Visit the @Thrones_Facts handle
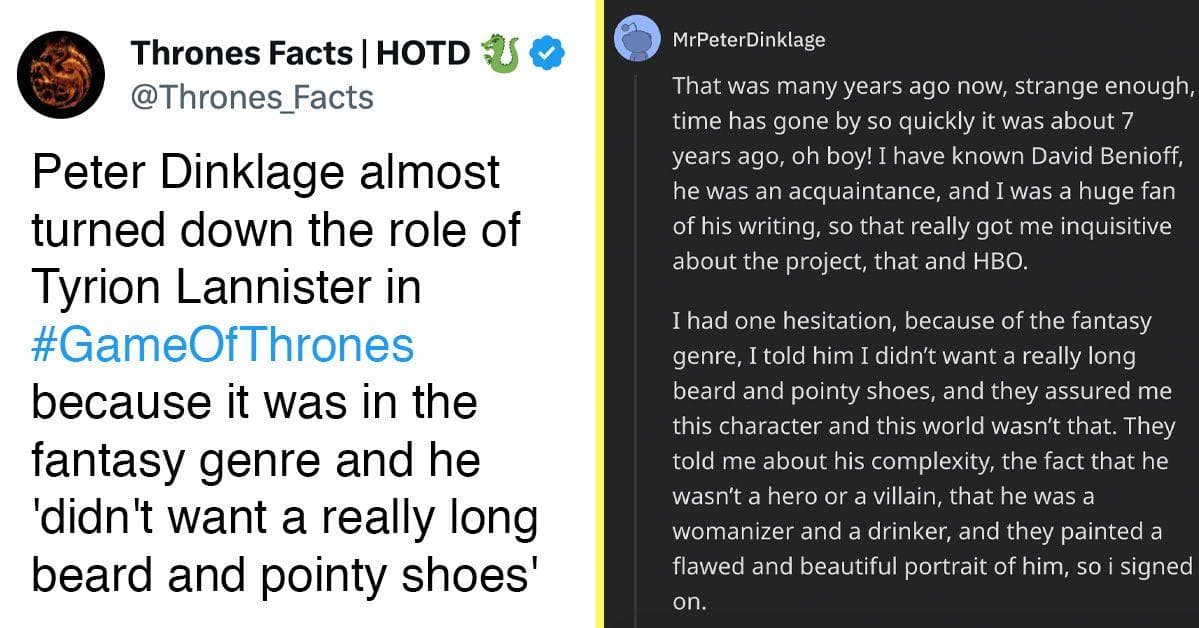Screen dimensions: 1199x628 (252, 98)
